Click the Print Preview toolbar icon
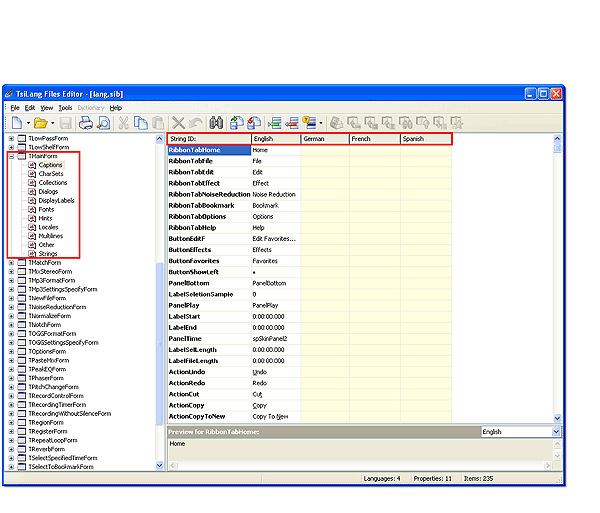Viewport: 600px width, 513px height. point(103,123)
